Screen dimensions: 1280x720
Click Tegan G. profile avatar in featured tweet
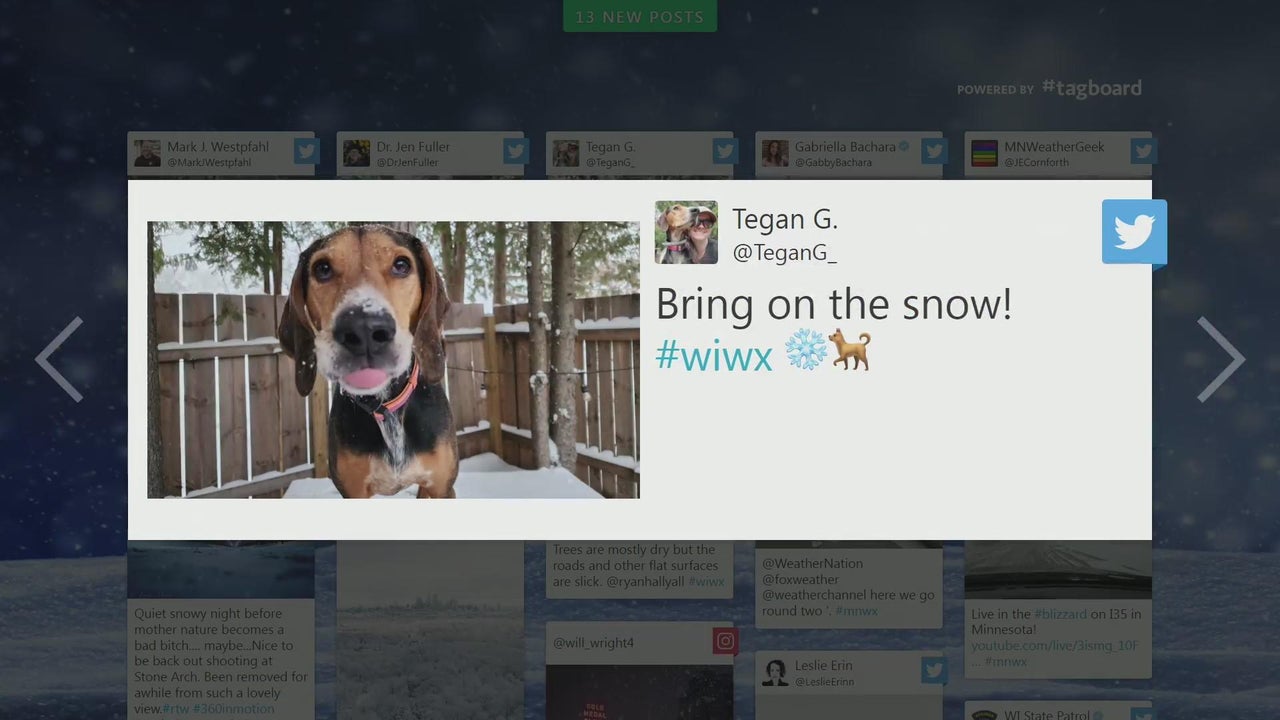coord(686,232)
